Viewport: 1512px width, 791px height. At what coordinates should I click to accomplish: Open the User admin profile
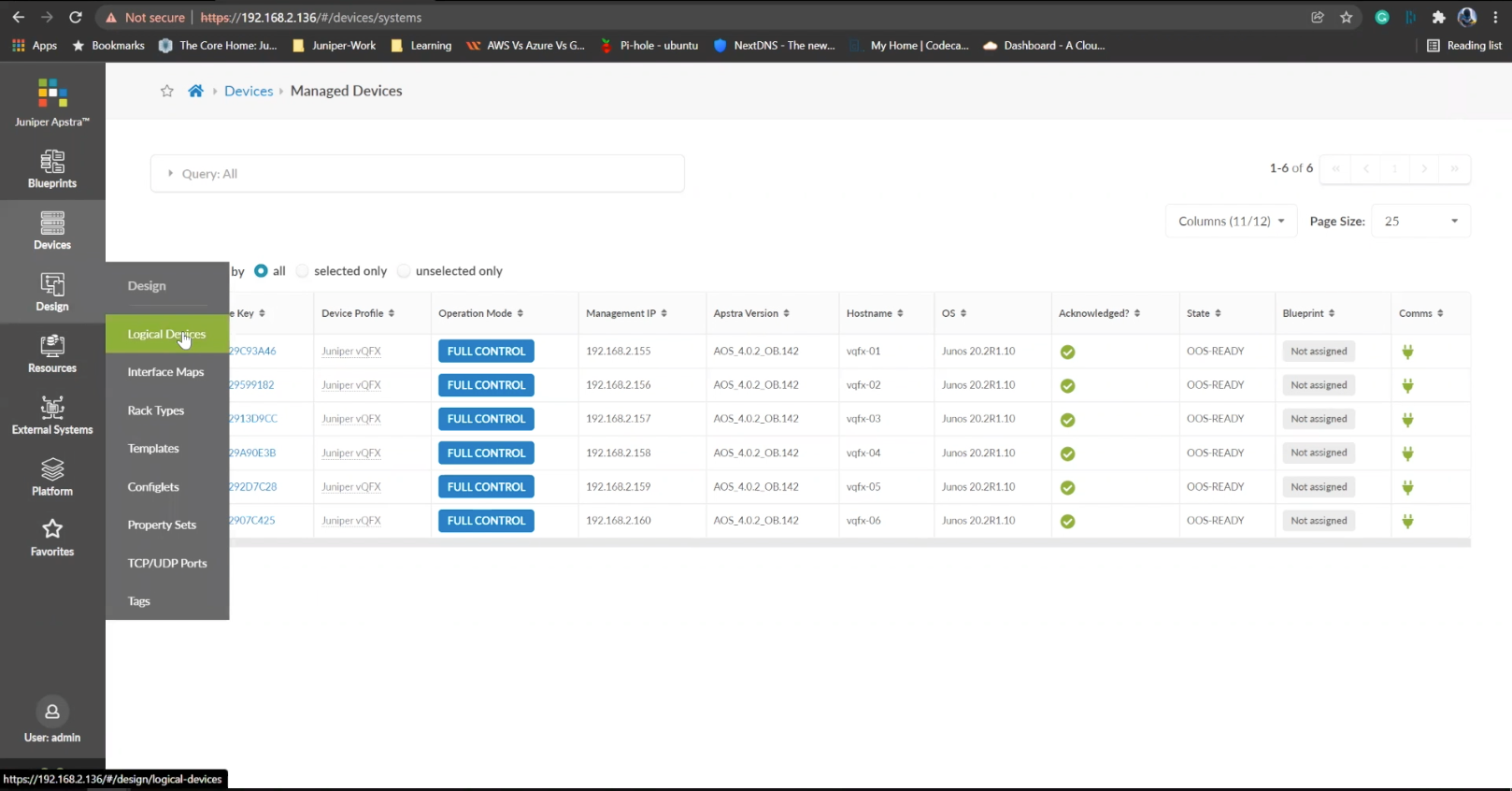coord(52,721)
